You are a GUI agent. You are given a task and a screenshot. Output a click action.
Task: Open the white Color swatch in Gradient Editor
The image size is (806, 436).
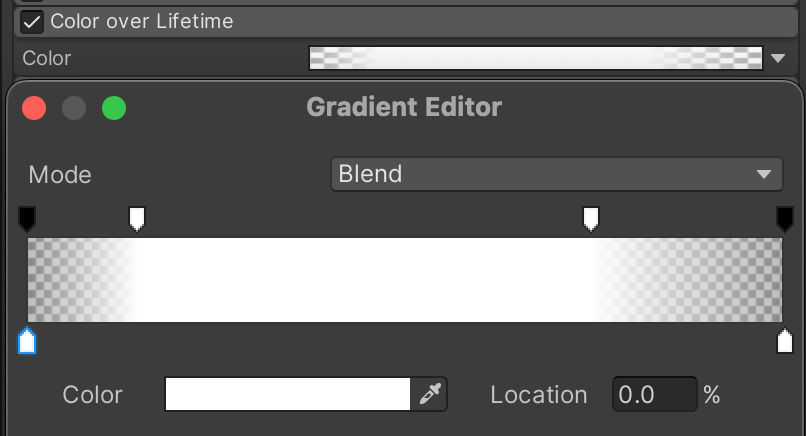[288, 395]
